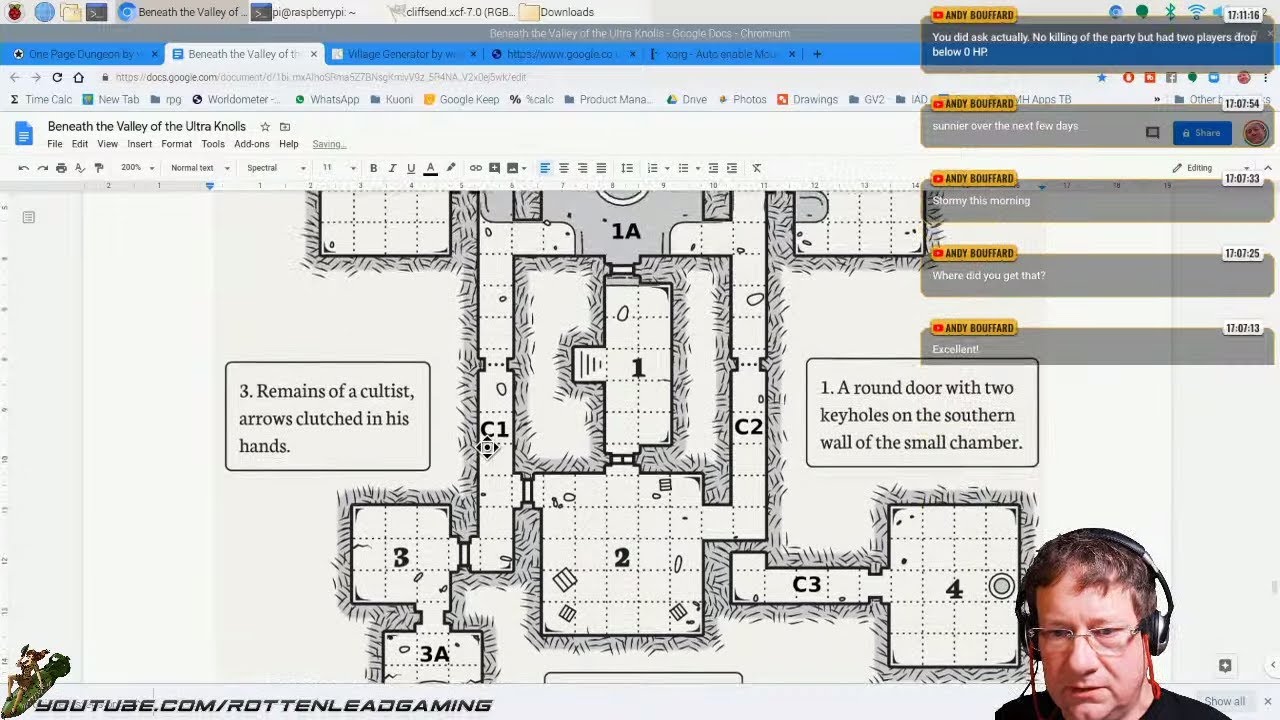Image resolution: width=1280 pixels, height=720 pixels.
Task: Click the undo arrow in toolbar
Action: click(23, 168)
